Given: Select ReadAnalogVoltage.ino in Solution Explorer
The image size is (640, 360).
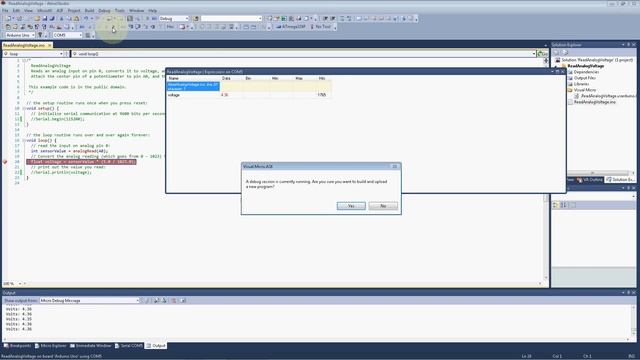Looking at the screenshot, I should (x=594, y=102).
